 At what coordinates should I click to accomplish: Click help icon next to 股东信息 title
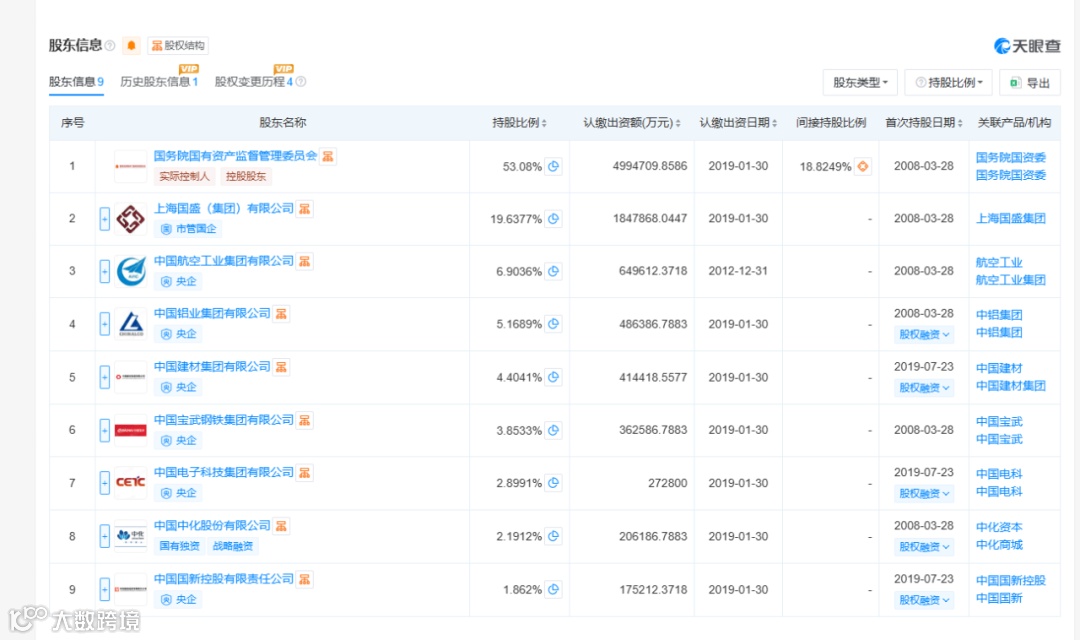[110, 45]
